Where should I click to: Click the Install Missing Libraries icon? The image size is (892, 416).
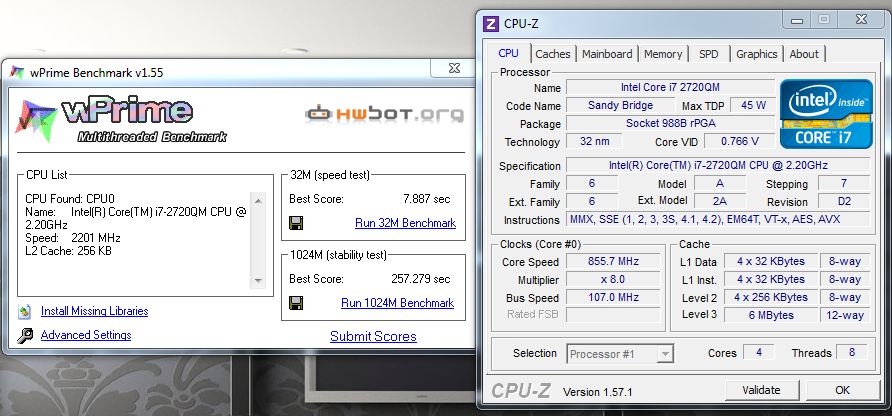pos(24,311)
